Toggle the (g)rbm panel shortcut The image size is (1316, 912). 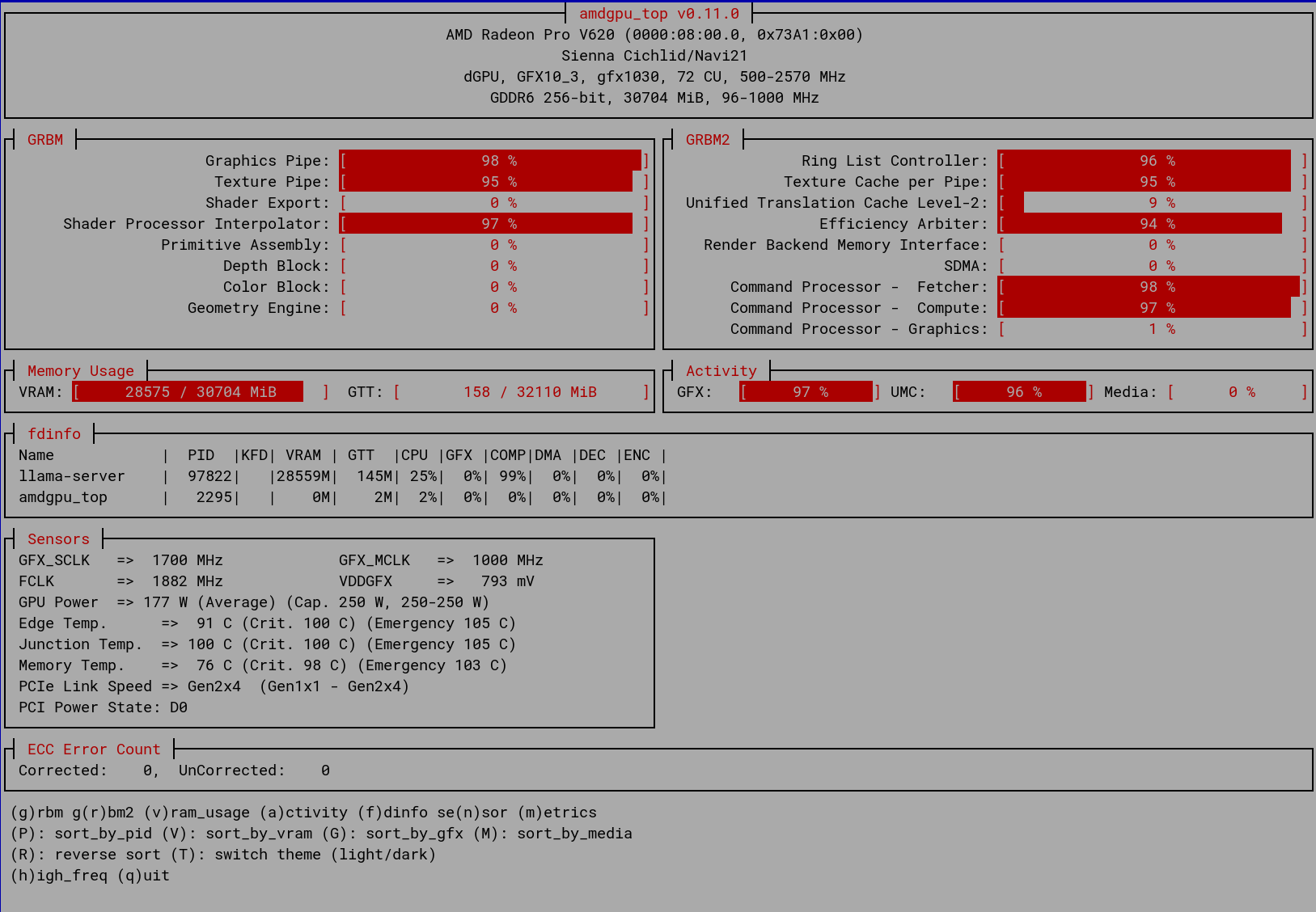click(x=37, y=813)
